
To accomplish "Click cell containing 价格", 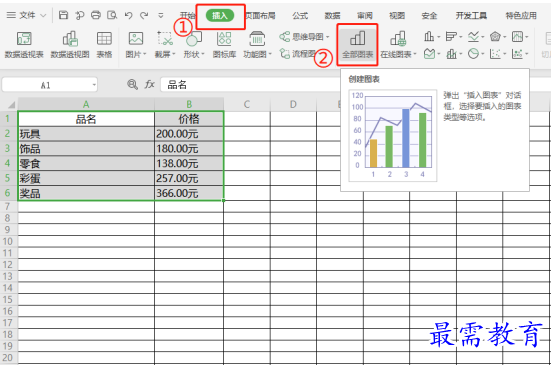I will pyautogui.click(x=189, y=119).
